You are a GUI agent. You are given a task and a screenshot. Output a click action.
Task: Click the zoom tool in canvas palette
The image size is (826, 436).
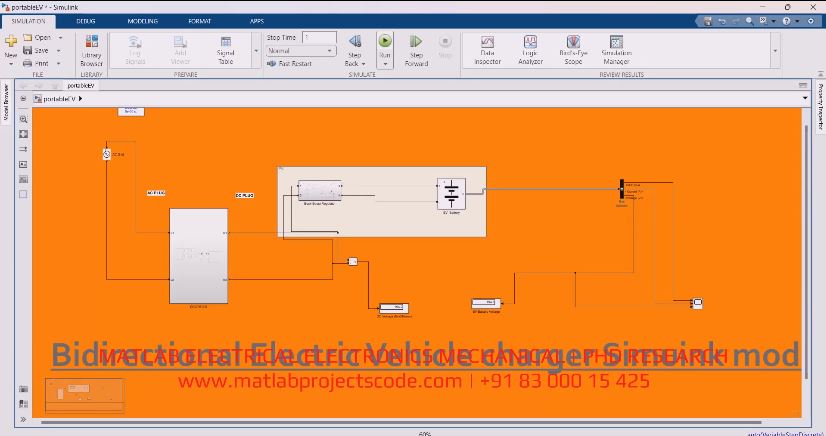click(23, 120)
